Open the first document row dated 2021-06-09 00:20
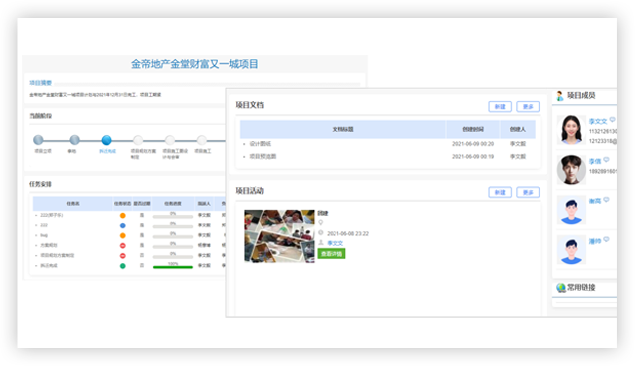 tap(388, 144)
